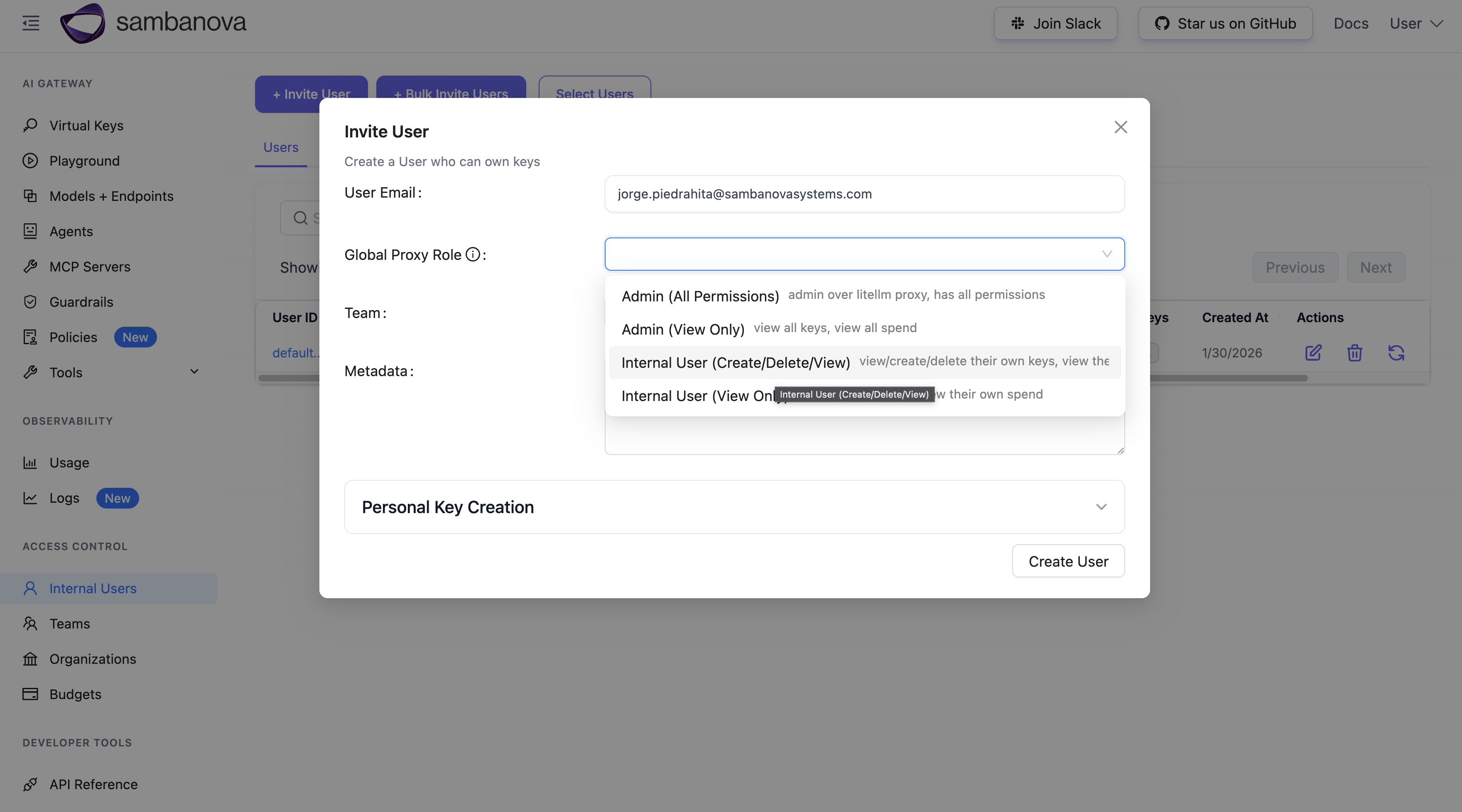Viewport: 1462px width, 812px height.
Task: Select the Guardrails sidebar icon
Action: click(31, 301)
